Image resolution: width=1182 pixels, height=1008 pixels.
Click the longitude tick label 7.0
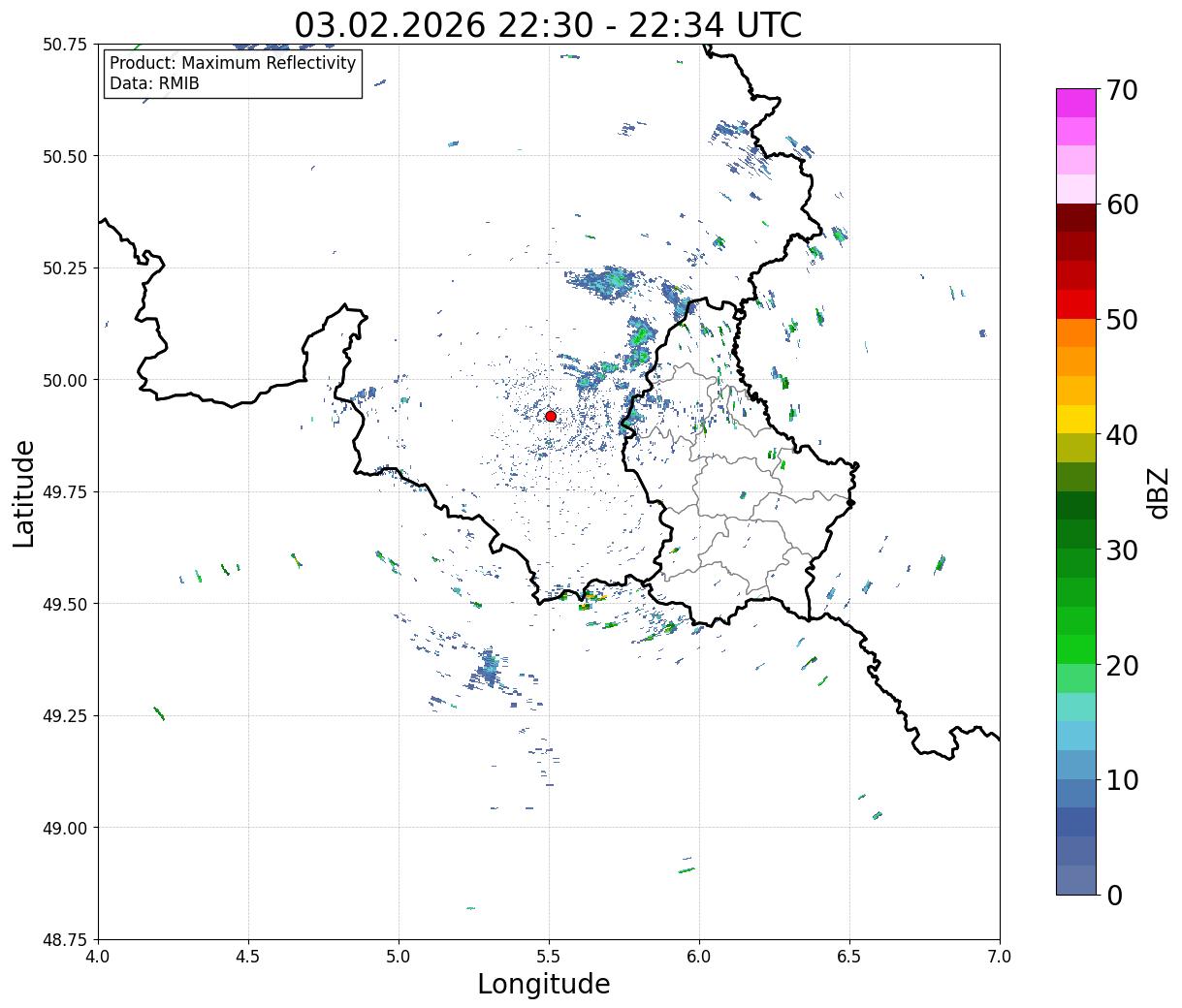pos(1000,957)
